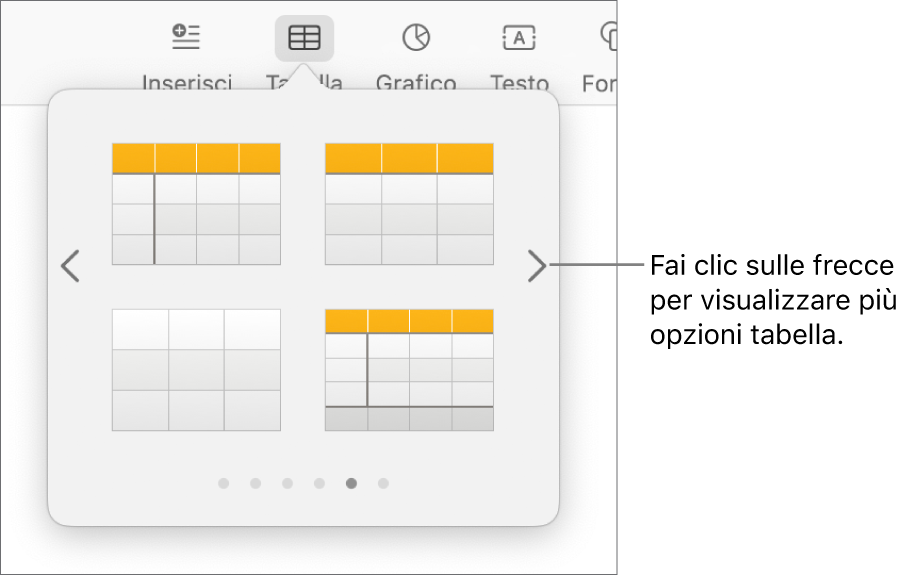Go to last page dot of table styles
The width and height of the screenshot is (910, 575).
click(x=383, y=484)
